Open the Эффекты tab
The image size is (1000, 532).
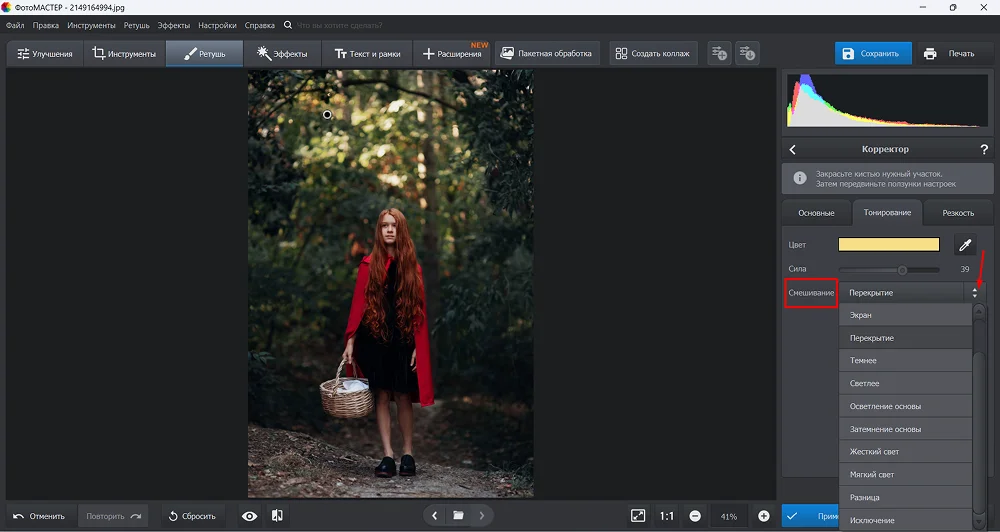tap(283, 54)
